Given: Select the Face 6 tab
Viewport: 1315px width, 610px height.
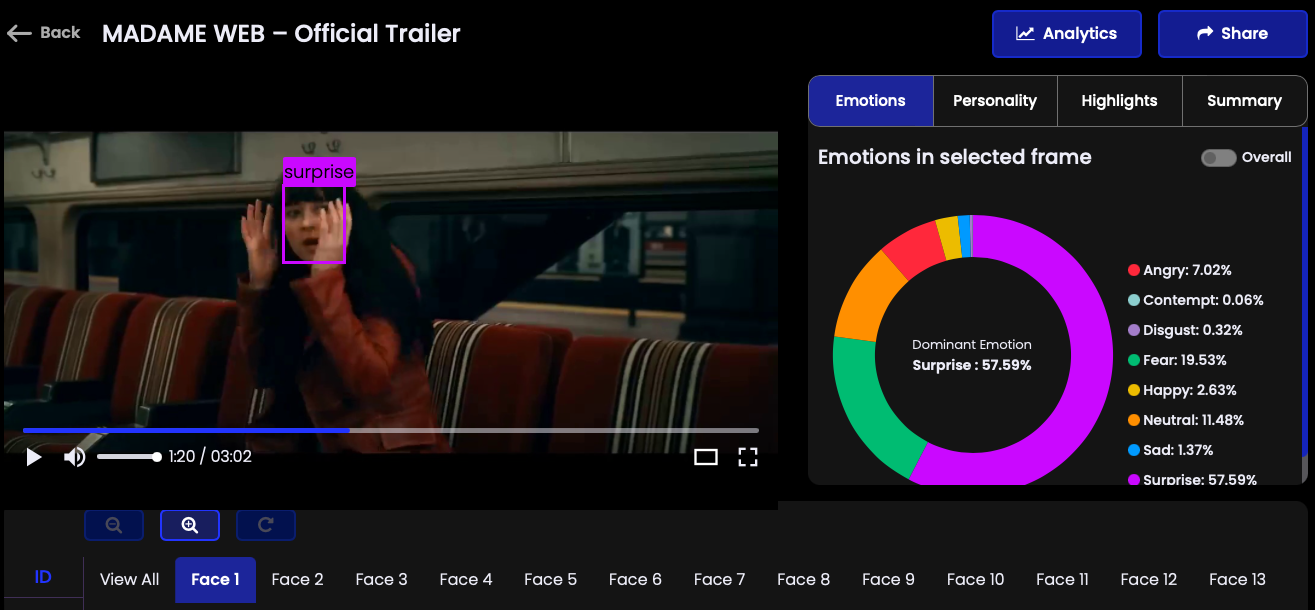Looking at the screenshot, I should point(635,579).
